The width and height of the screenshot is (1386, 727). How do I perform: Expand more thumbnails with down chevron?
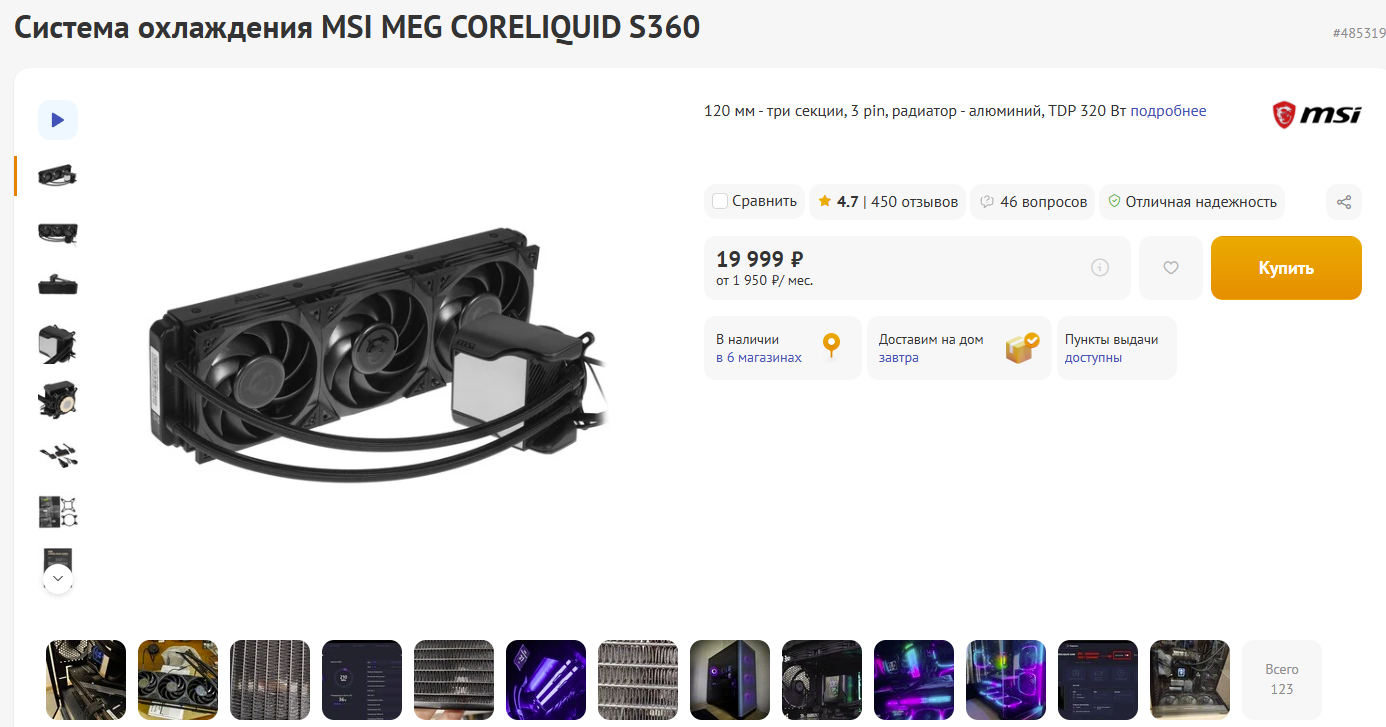(58, 578)
